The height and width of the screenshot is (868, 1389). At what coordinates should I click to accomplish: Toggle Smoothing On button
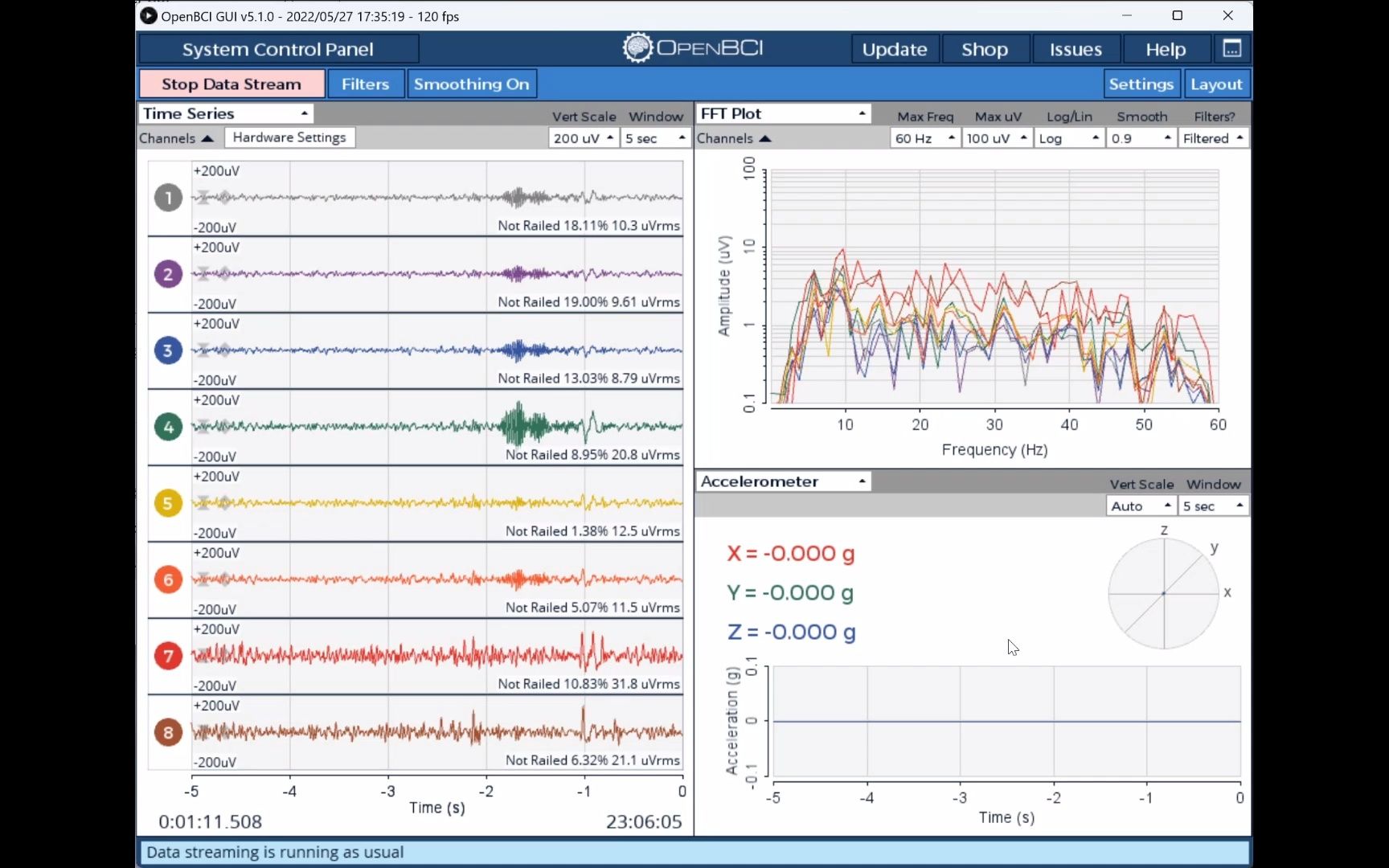(472, 84)
